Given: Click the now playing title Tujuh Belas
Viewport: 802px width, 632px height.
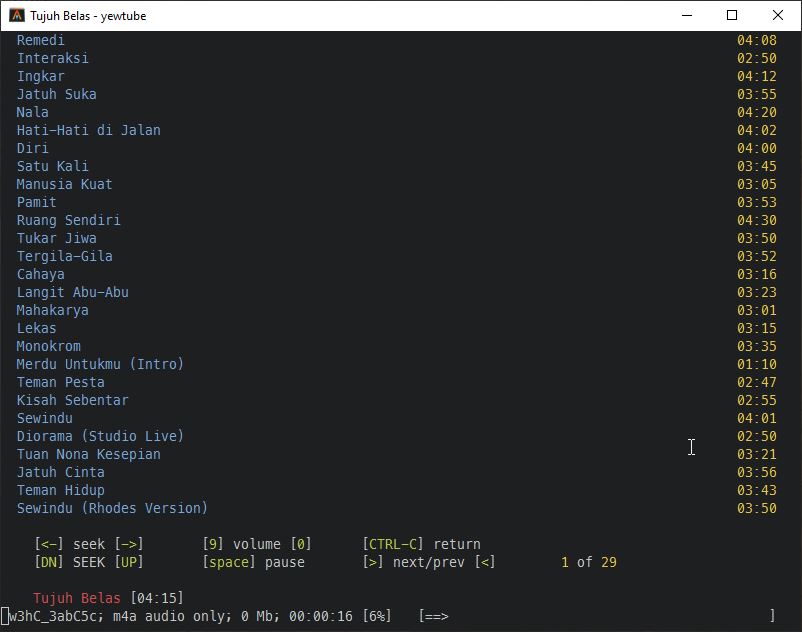Looking at the screenshot, I should tap(76, 598).
